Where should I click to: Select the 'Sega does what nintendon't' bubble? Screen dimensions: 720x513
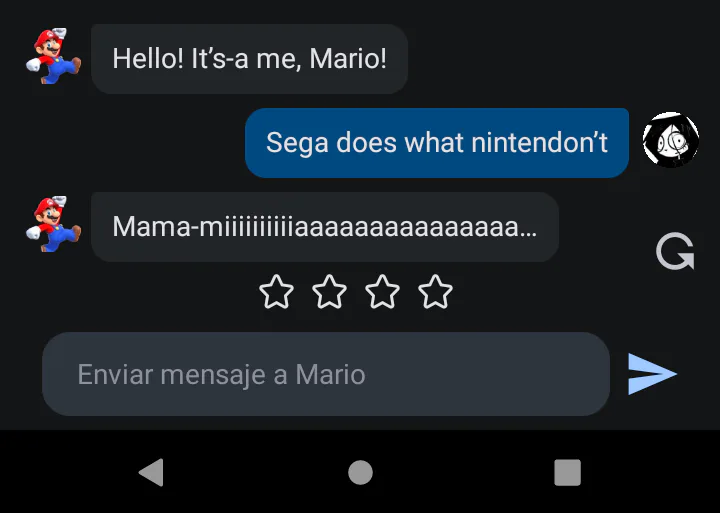(x=437, y=143)
